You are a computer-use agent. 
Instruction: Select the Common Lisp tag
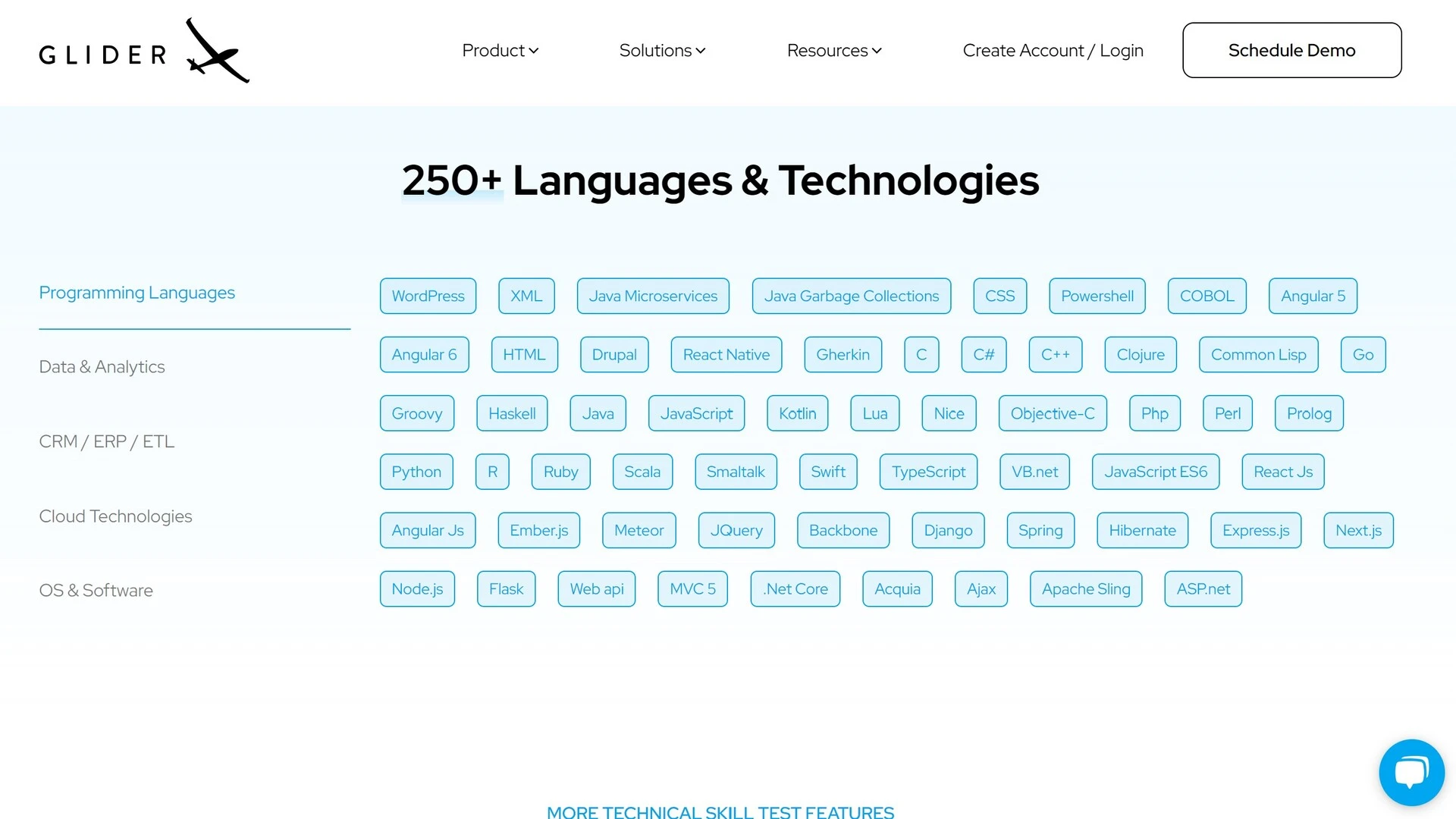pos(1258,354)
